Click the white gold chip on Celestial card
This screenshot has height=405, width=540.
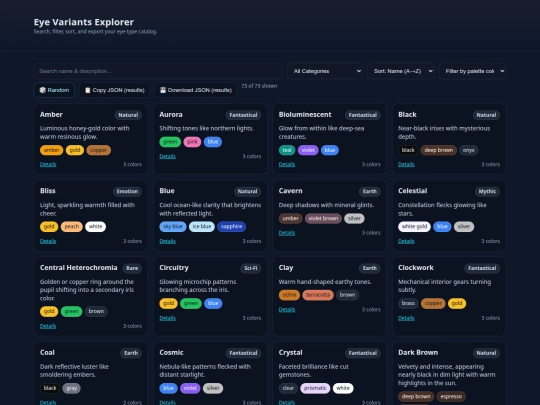pyautogui.click(x=414, y=226)
